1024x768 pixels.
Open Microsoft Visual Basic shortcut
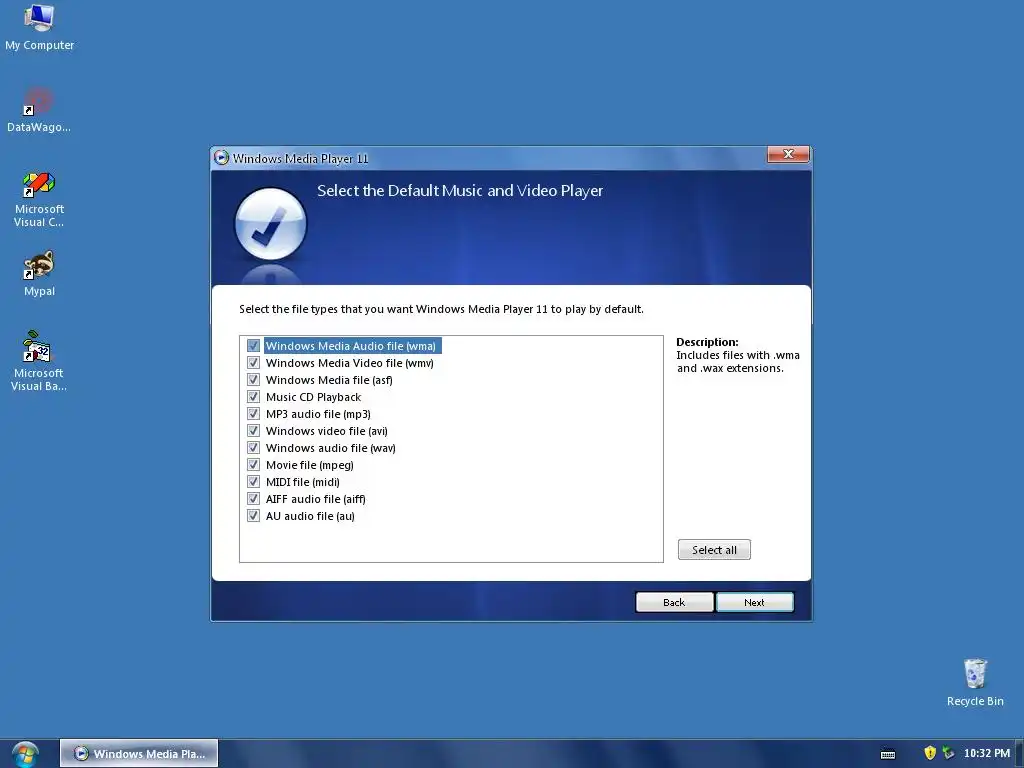click(39, 361)
